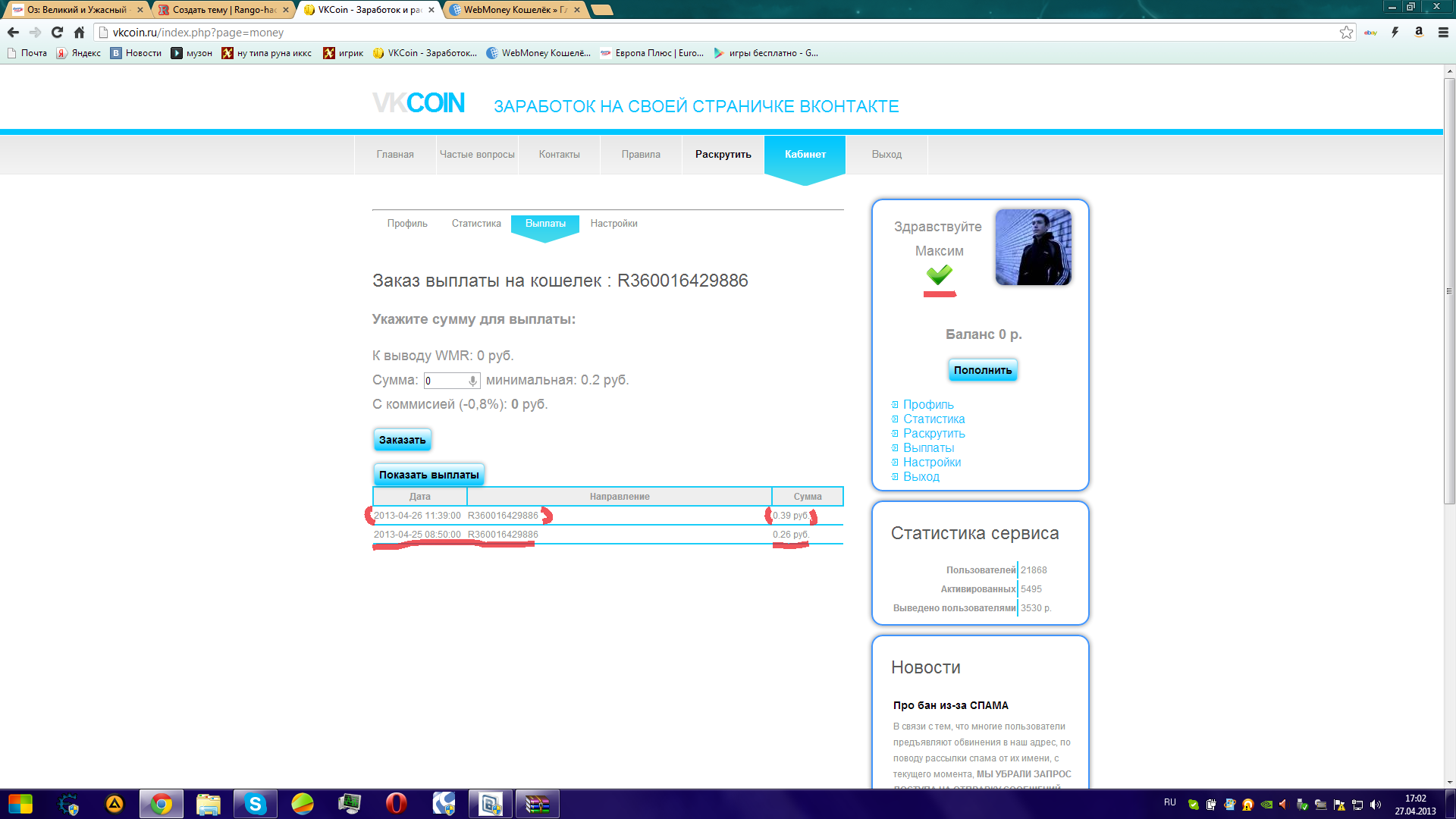
Task: Open the Контакты navigation item
Action: 559,154
